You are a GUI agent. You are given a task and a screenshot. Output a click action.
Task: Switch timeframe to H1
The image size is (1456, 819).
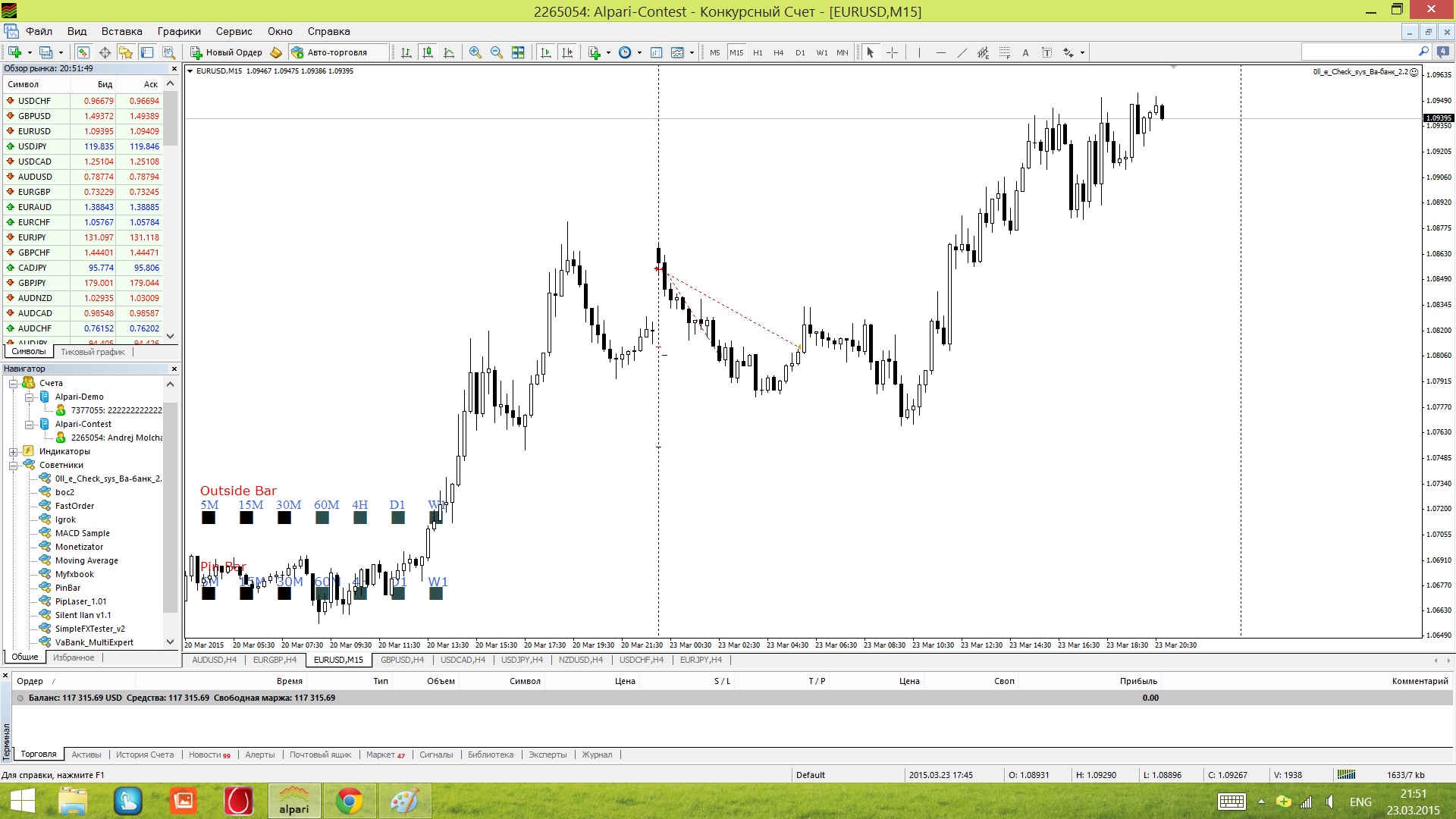point(758,52)
